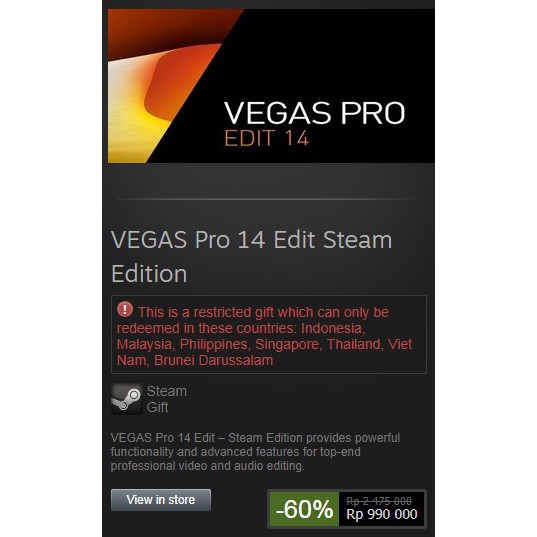Click the -60% discount badge
The image size is (537, 537).
pos(304,509)
